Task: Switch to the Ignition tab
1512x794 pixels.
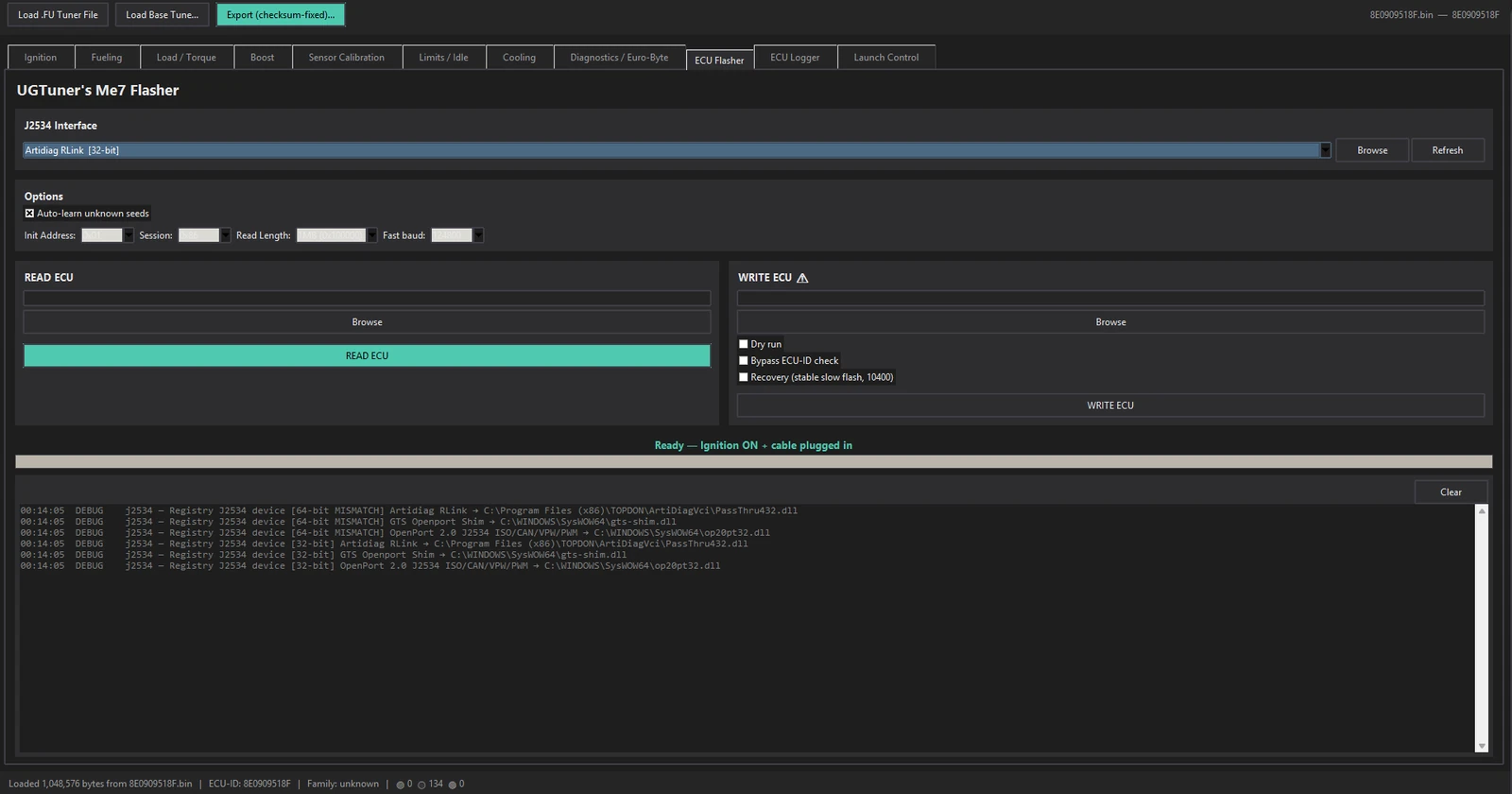Action: (41, 58)
